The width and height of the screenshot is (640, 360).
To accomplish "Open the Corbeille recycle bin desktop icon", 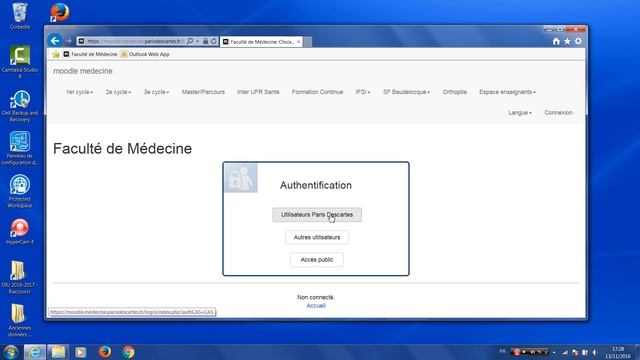I will [x=20, y=16].
